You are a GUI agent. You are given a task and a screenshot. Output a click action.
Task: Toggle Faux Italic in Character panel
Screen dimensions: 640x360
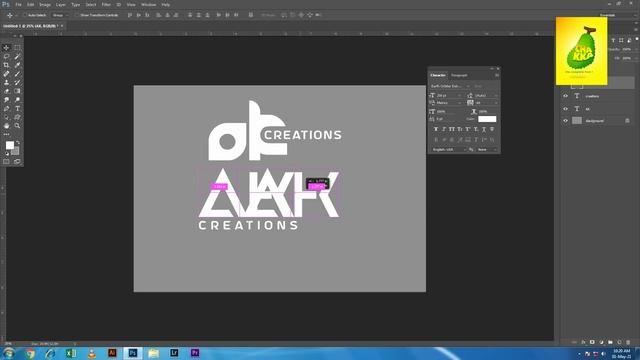coord(444,129)
